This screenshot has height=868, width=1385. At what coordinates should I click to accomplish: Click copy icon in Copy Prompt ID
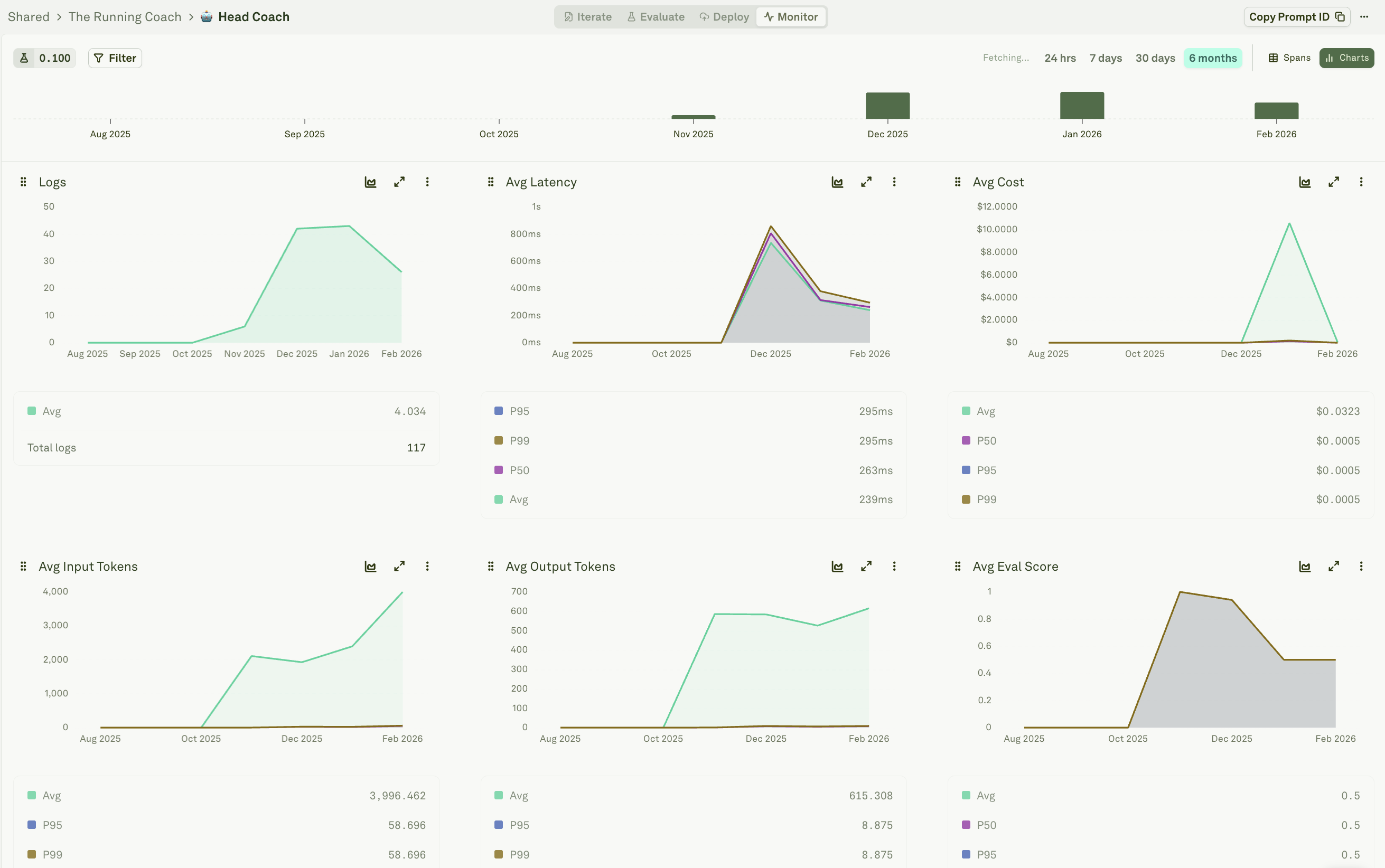tap(1340, 17)
